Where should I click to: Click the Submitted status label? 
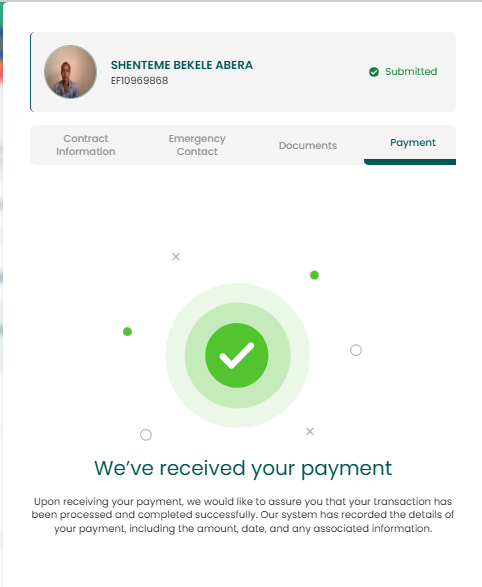point(411,72)
